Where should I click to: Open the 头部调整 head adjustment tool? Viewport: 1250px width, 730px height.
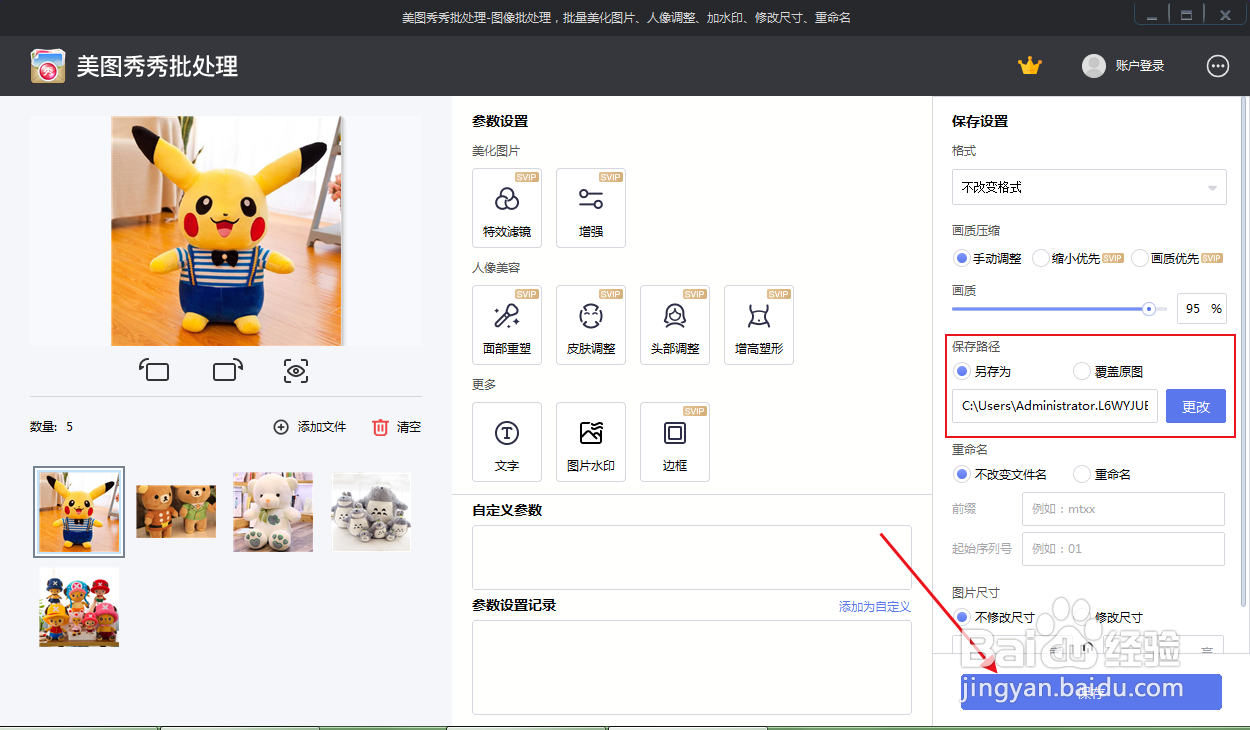click(x=675, y=325)
